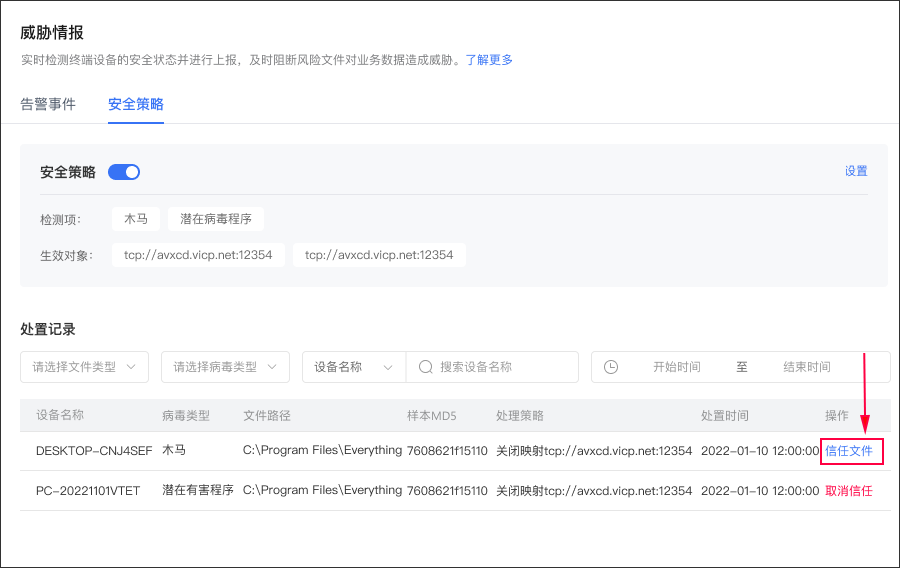Click the 处置时间 column header
The width and height of the screenshot is (900, 568).
coord(725,415)
